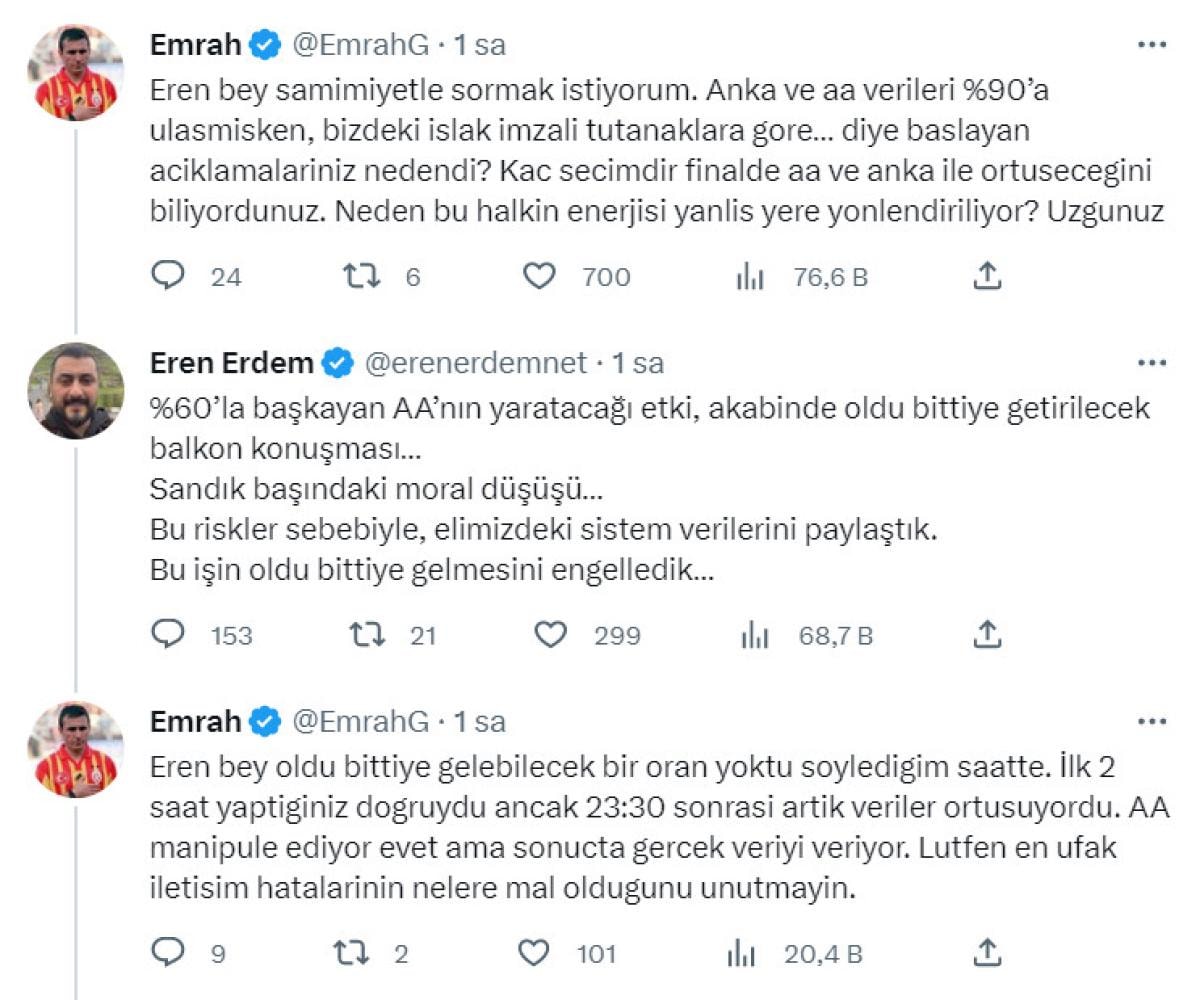
Task: Reply to Emrah's first tweet with 24 replies
Action: 169,276
